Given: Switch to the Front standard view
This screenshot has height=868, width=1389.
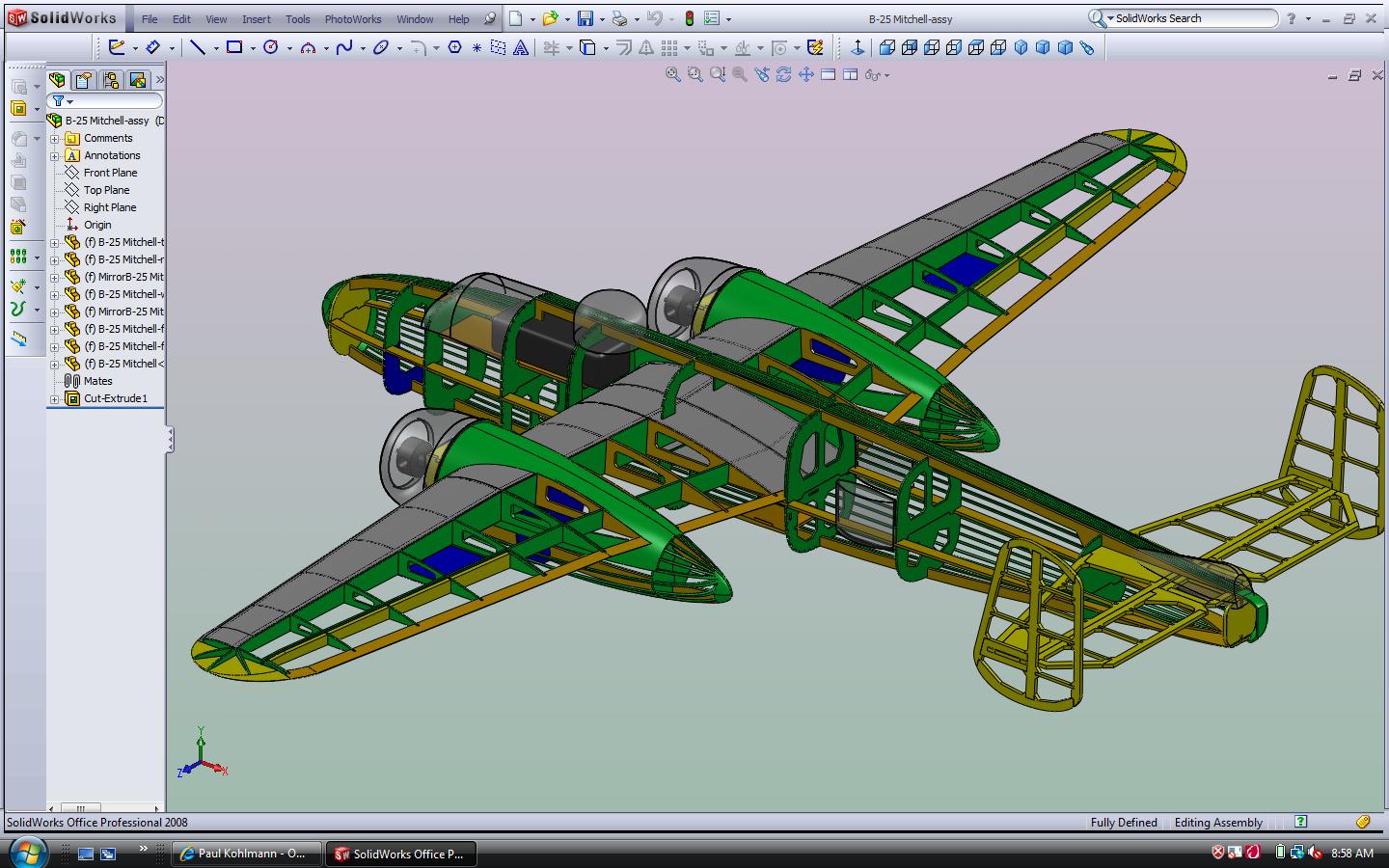Looking at the screenshot, I should [886, 46].
